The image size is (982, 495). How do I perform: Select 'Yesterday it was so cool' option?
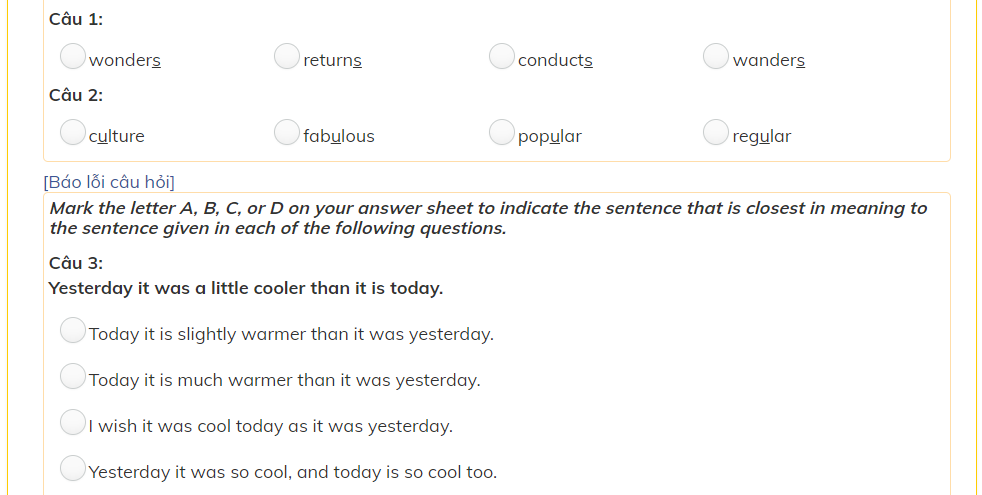click(x=73, y=468)
